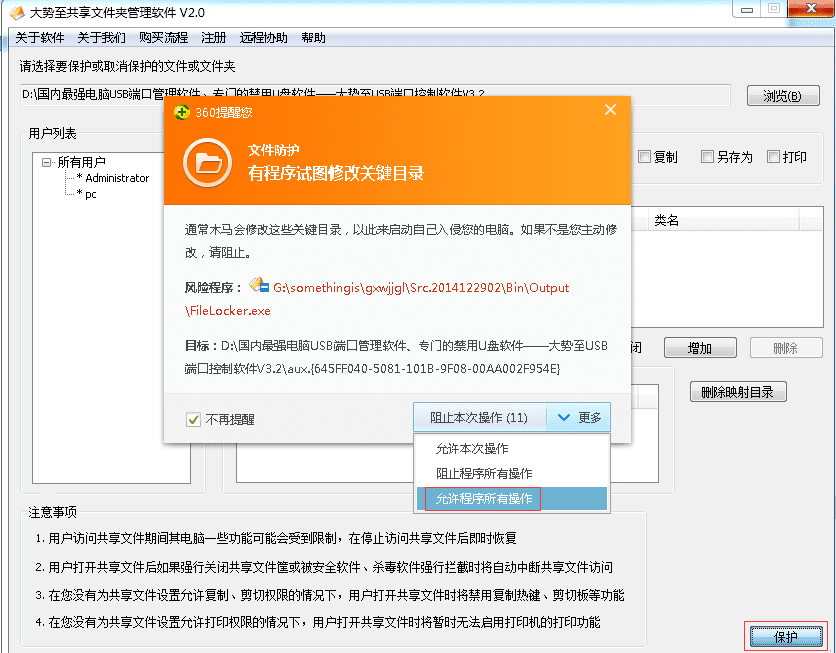This screenshot has height=653, width=836.
Task: Open the 注册 menu
Action: (214, 38)
